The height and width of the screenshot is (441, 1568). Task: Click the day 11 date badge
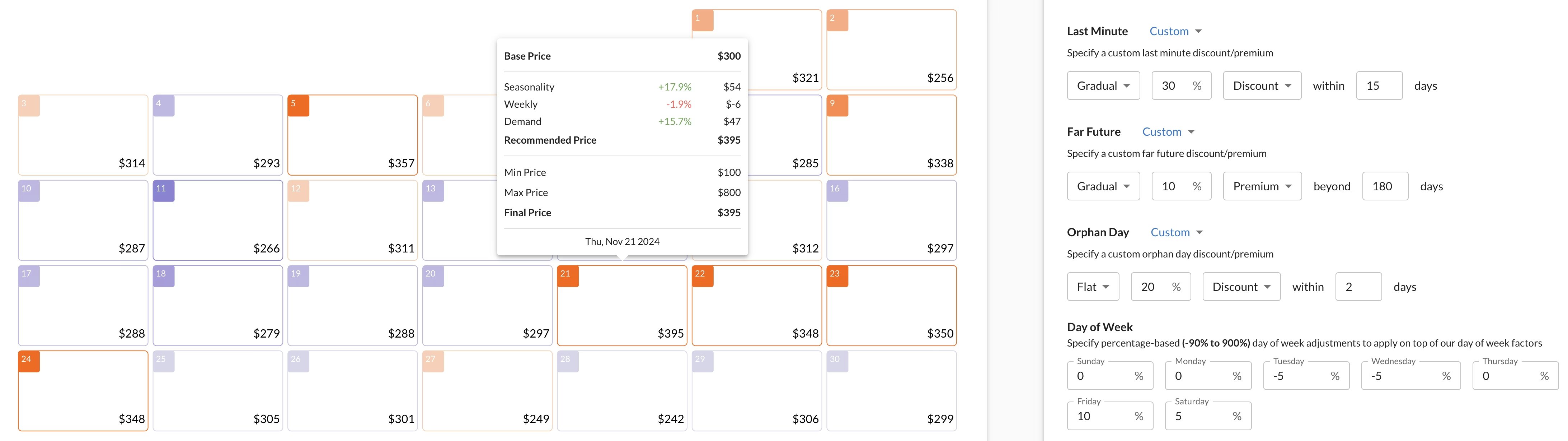(x=163, y=190)
